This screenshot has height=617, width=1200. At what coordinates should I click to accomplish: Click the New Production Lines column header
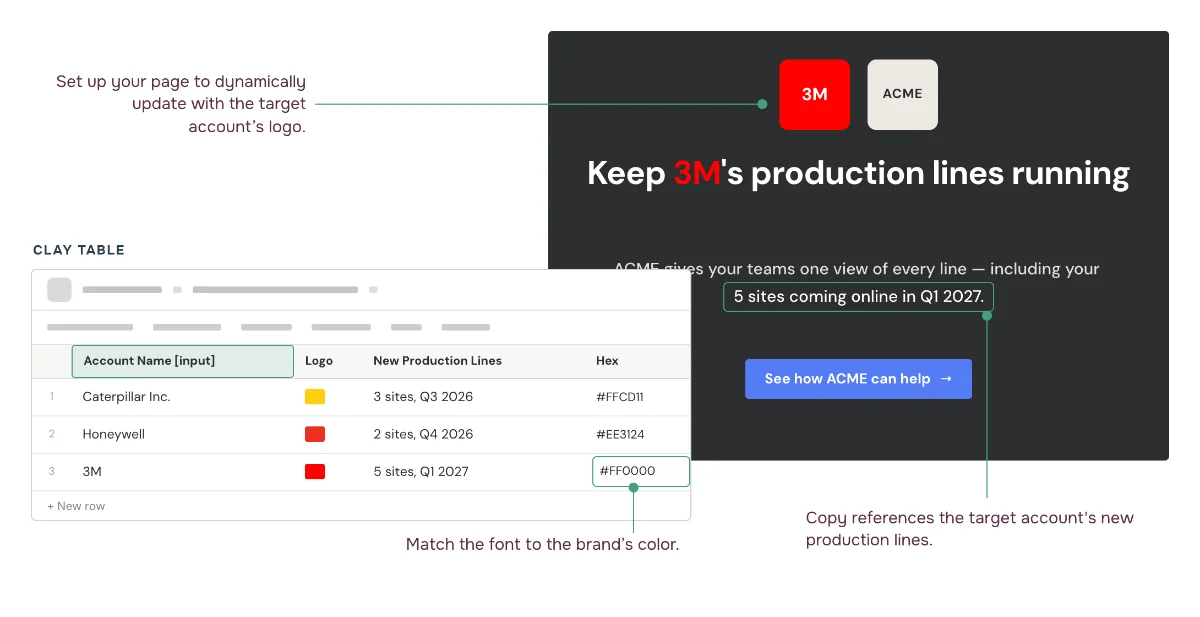(438, 361)
